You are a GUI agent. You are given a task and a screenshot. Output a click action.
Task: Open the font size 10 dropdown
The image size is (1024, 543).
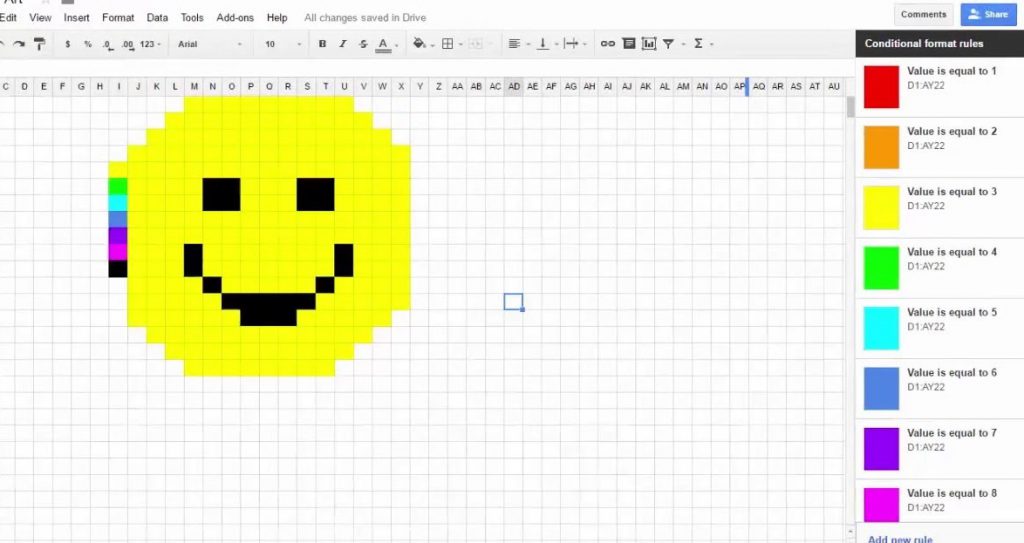click(283, 44)
